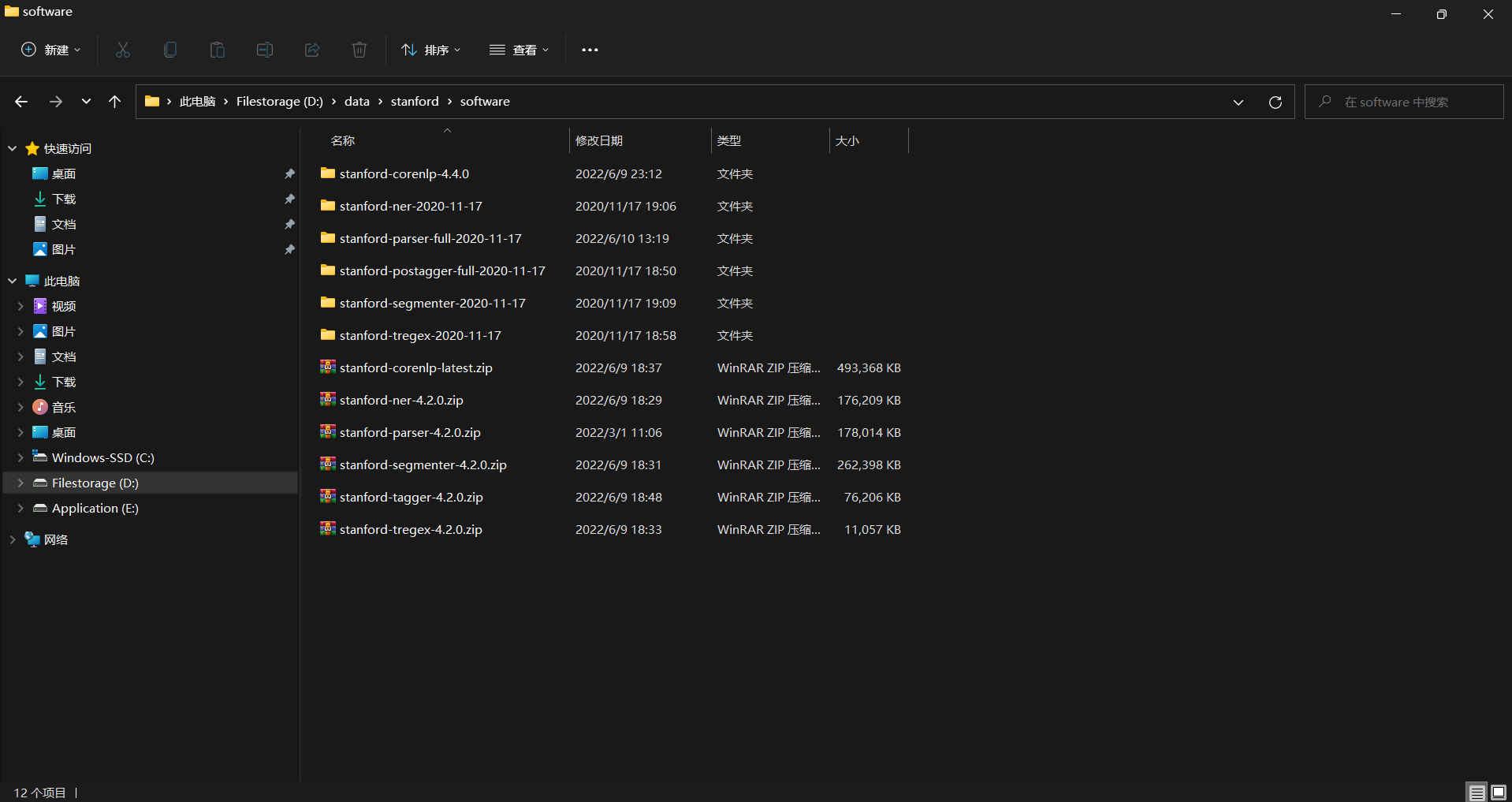
Task: Go back with the left arrow
Action: click(x=21, y=102)
